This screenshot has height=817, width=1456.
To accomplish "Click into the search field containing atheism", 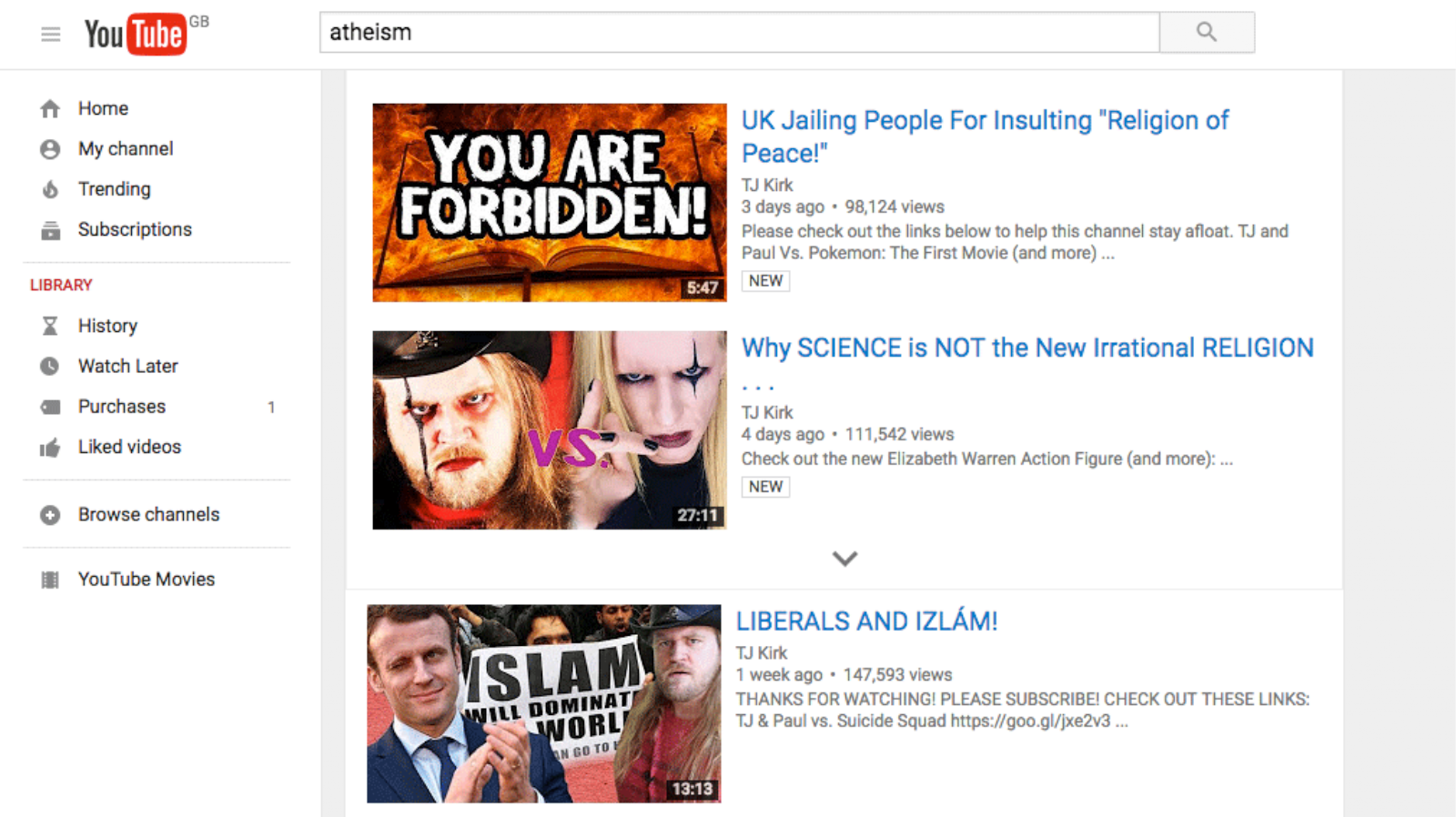I will click(x=739, y=32).
